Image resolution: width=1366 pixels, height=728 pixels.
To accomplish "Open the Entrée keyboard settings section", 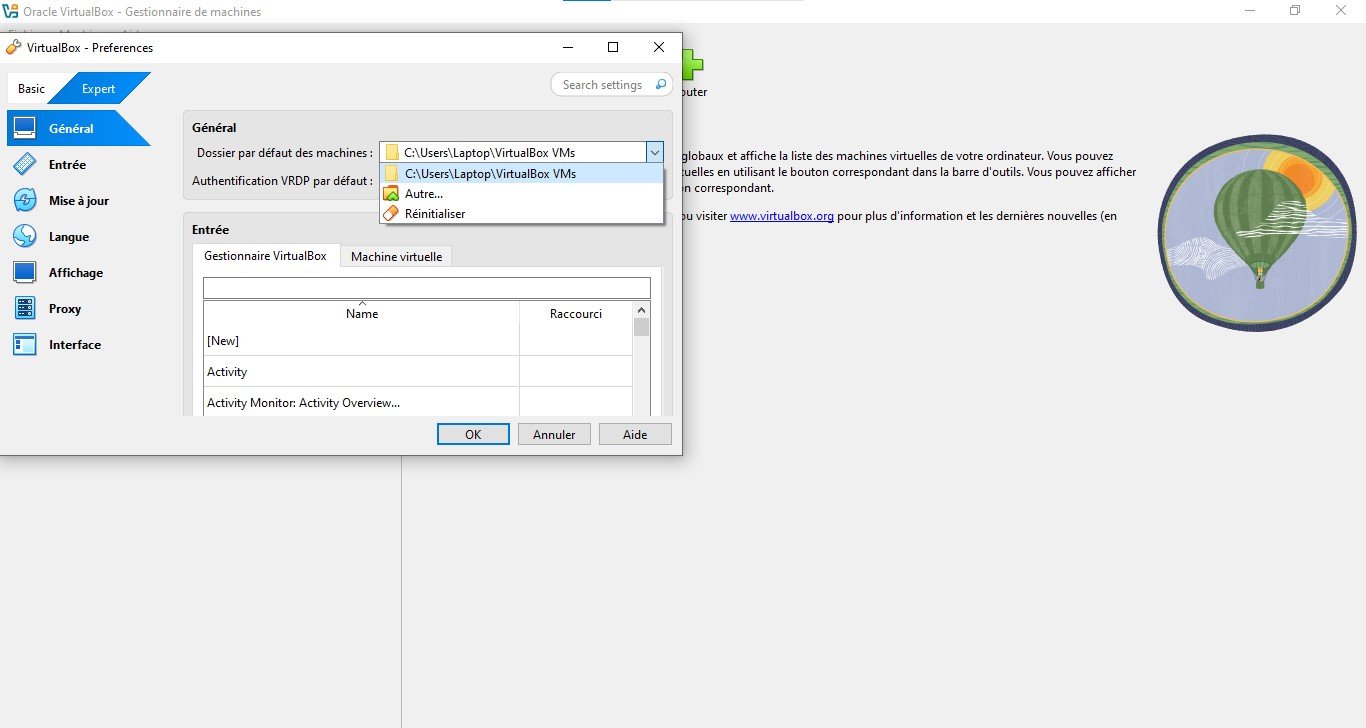I will coord(67,165).
